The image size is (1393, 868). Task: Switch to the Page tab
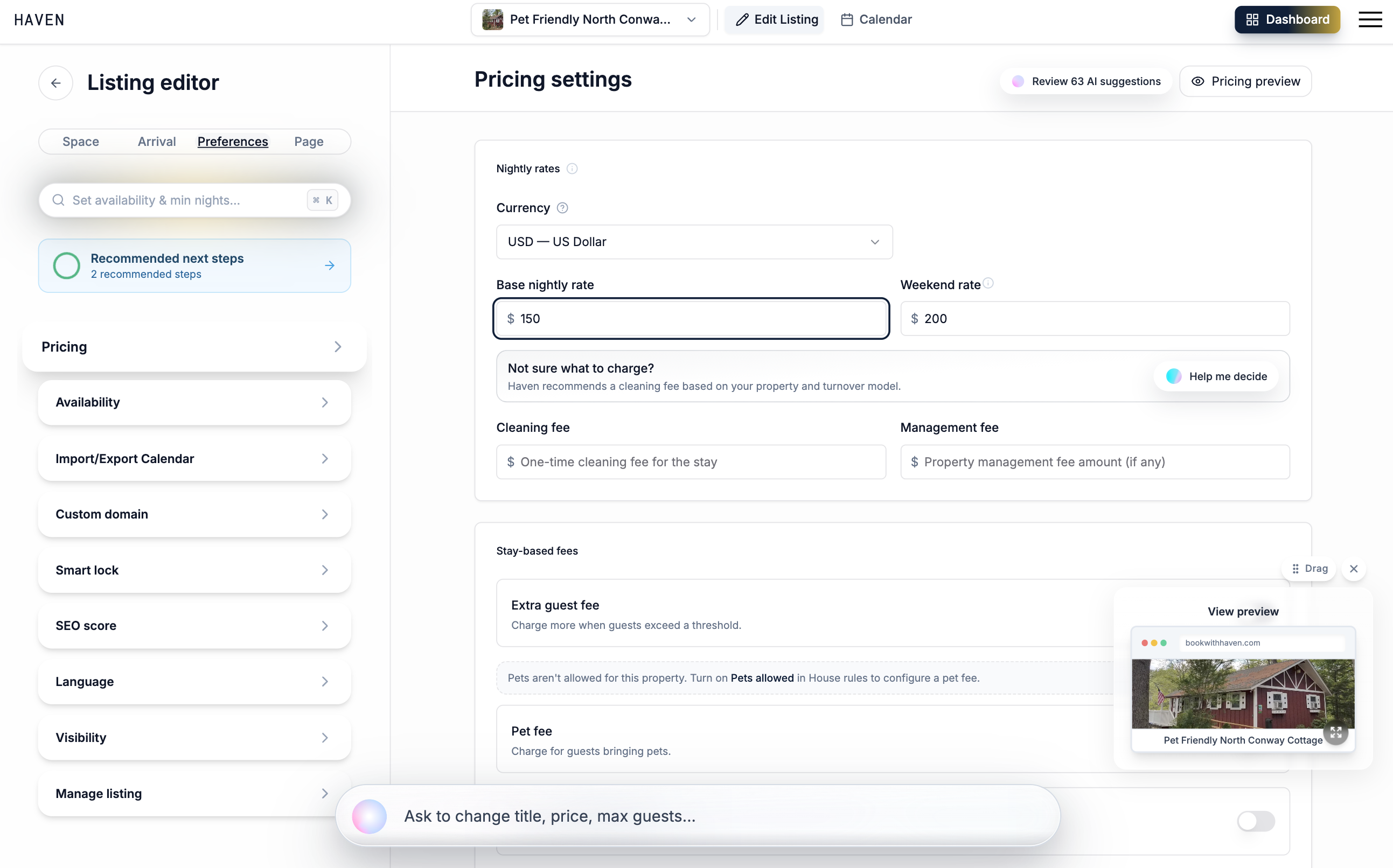[309, 142]
